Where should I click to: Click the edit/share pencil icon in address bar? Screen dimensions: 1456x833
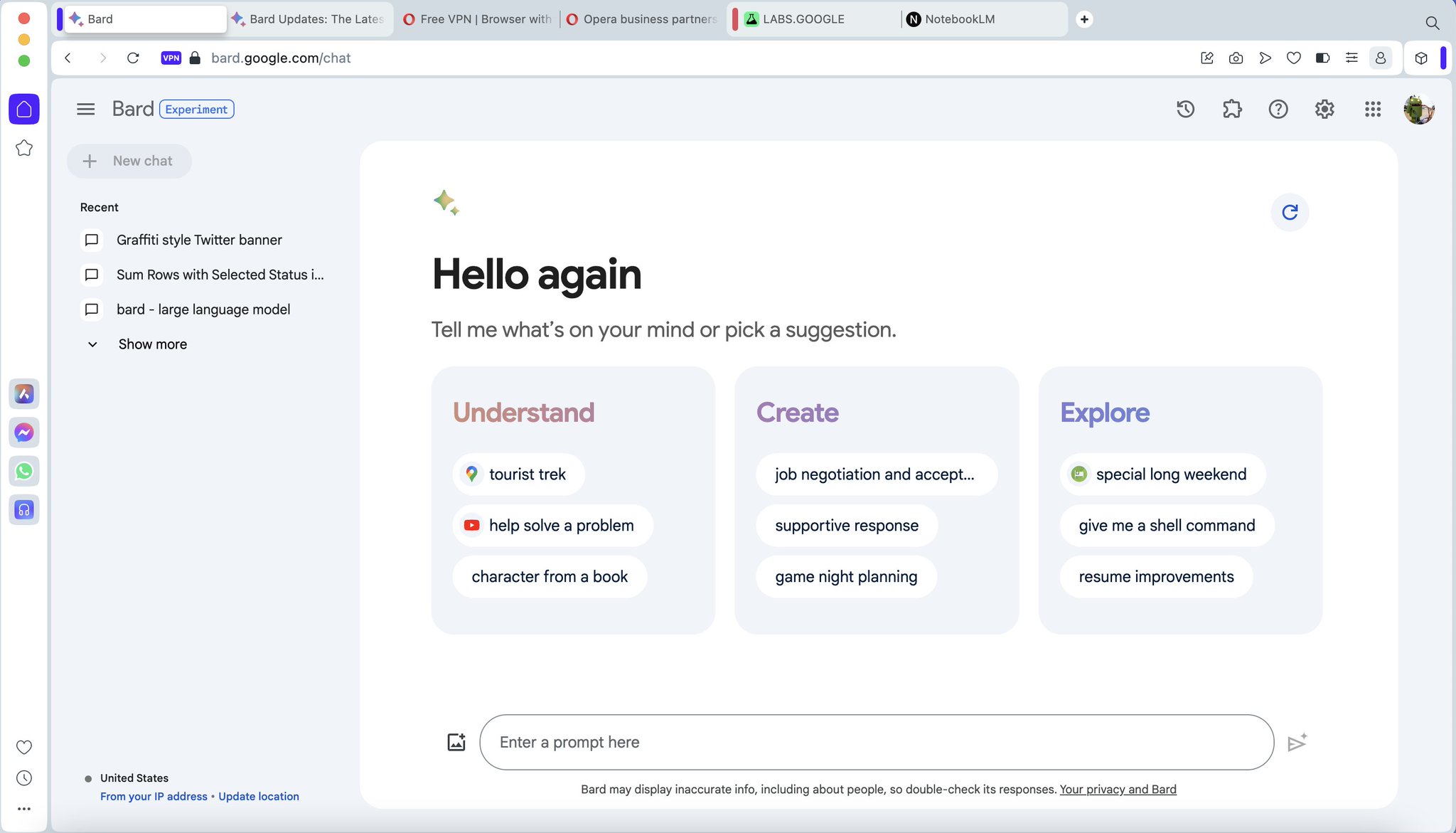click(1207, 58)
